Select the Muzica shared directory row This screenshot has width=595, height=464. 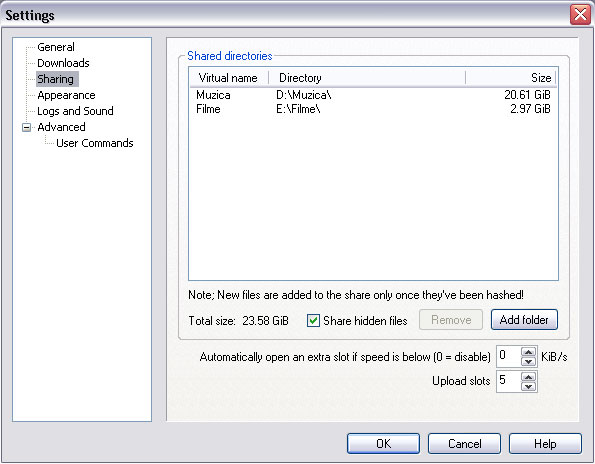[373, 95]
